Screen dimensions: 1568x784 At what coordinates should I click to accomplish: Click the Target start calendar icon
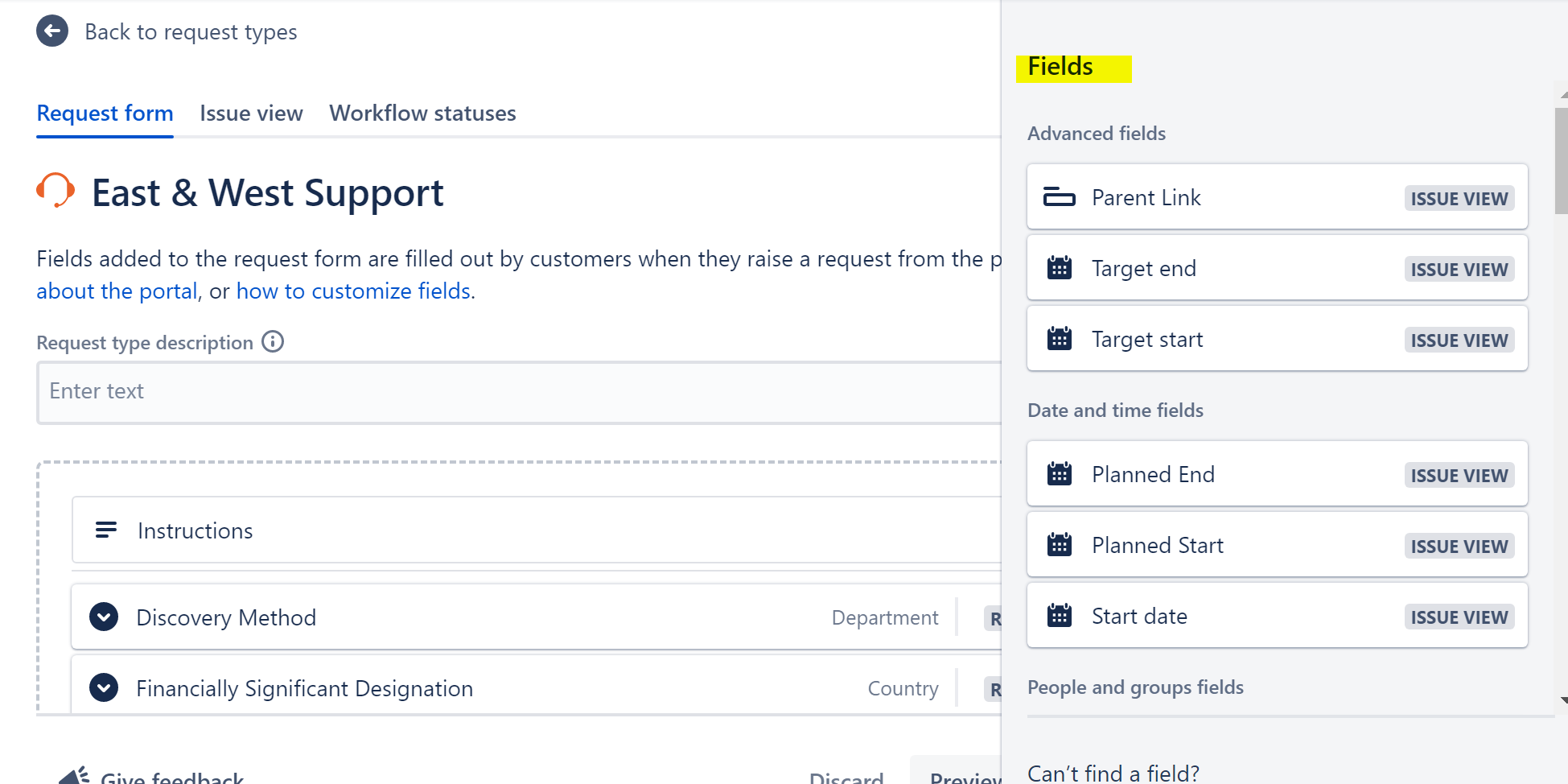pos(1060,339)
